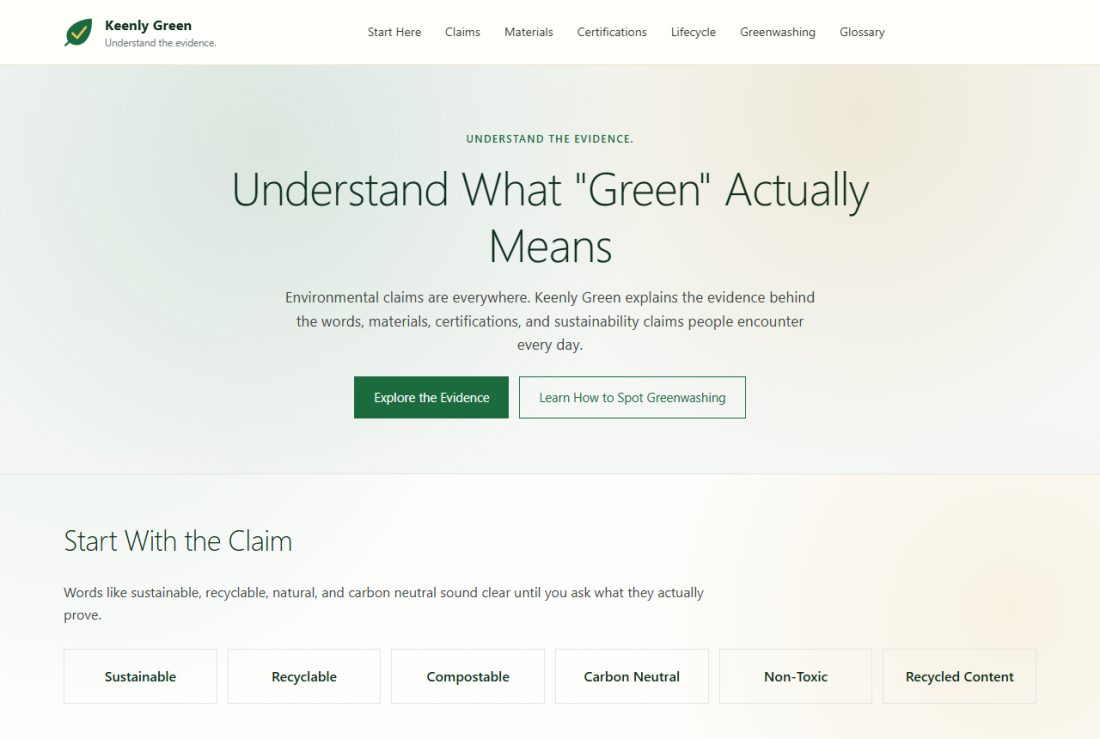The width and height of the screenshot is (1100, 739).
Task: Click the Keenly Green leaf logo icon
Action: [x=78, y=32]
